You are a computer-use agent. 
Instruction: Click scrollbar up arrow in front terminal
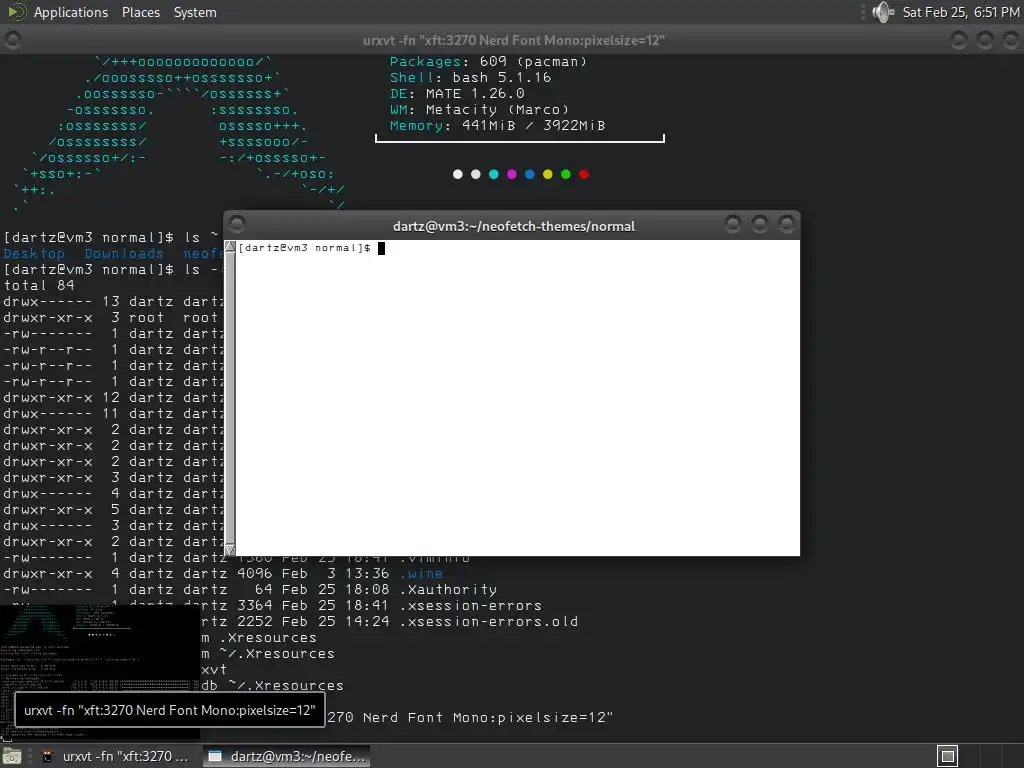pyautogui.click(x=230, y=246)
